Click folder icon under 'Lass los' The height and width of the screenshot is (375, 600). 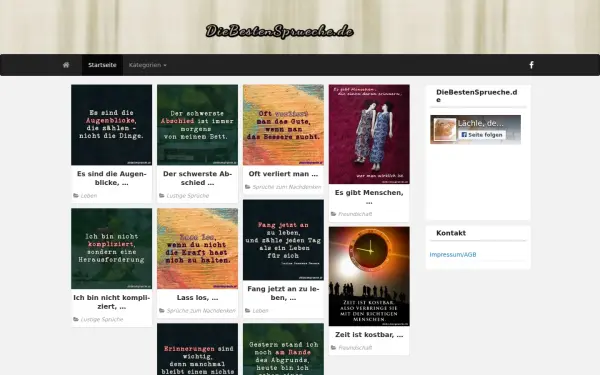pyautogui.click(x=161, y=311)
